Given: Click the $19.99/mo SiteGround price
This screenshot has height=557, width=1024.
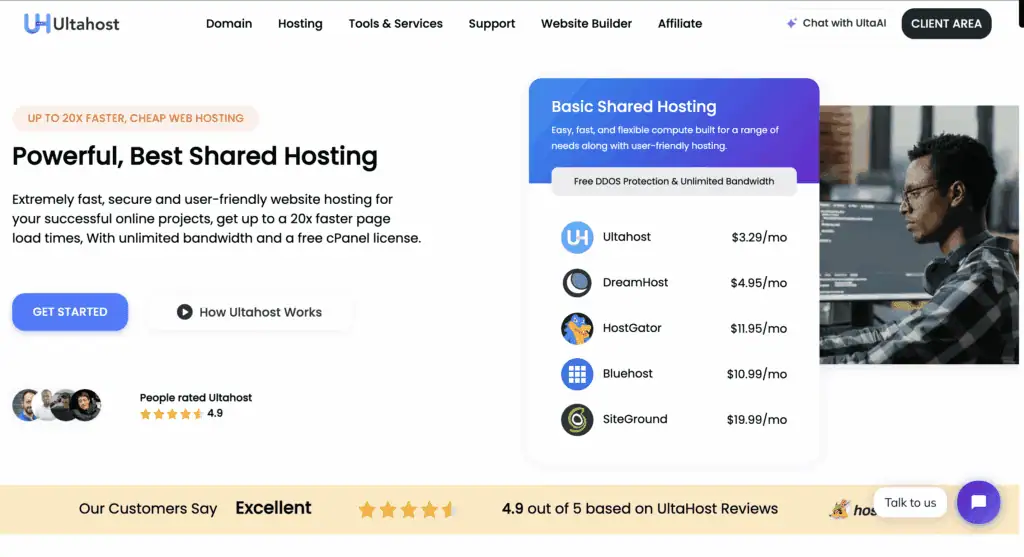Looking at the screenshot, I should 757,421.
